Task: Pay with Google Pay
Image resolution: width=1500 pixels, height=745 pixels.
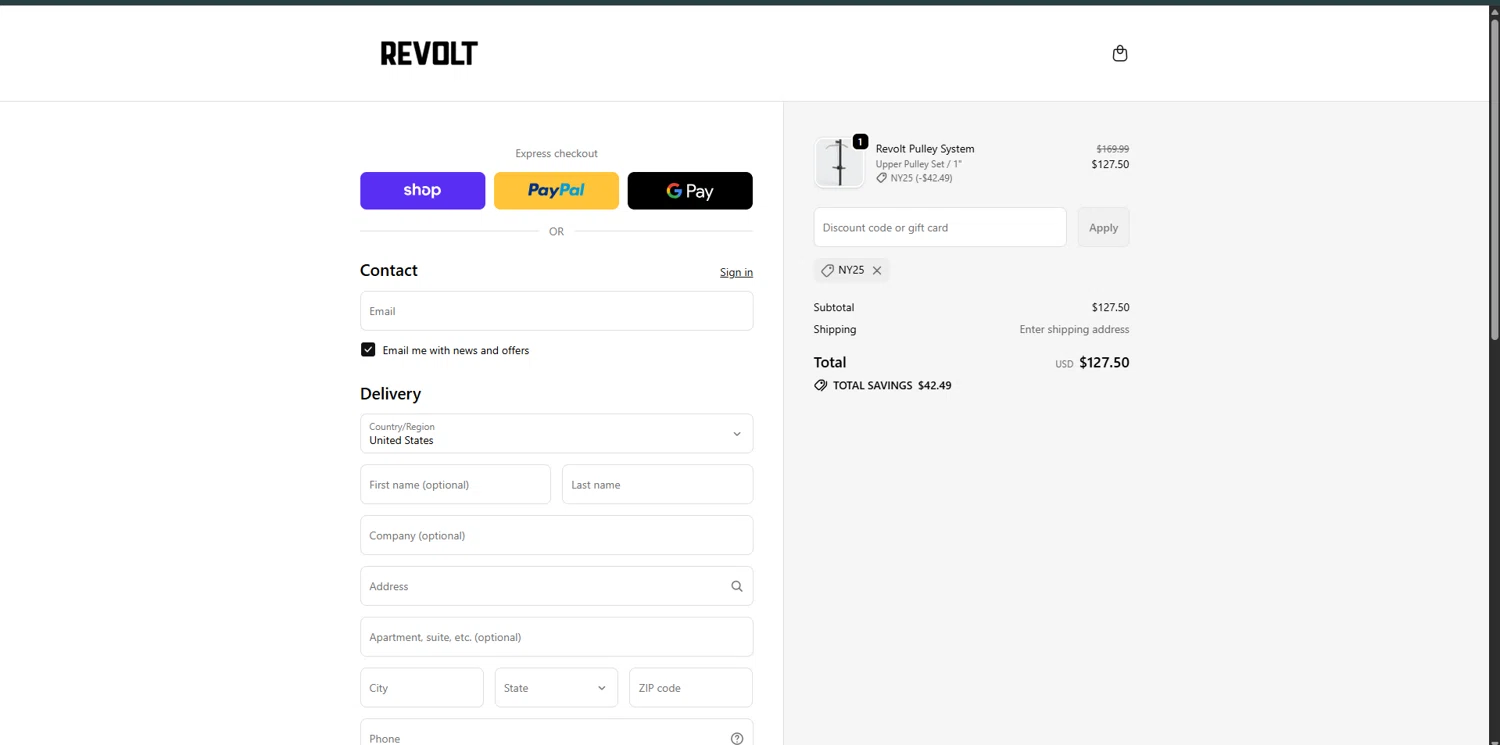Action: point(690,190)
